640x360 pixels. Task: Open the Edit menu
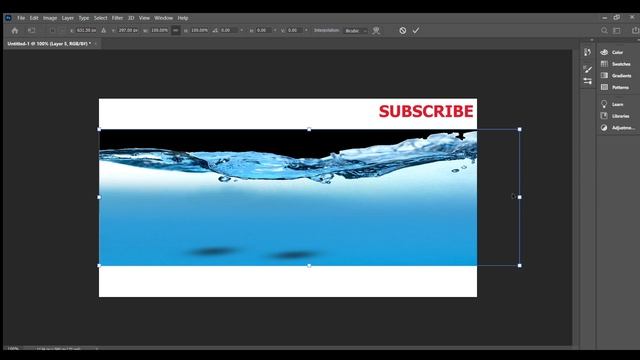pos(34,18)
